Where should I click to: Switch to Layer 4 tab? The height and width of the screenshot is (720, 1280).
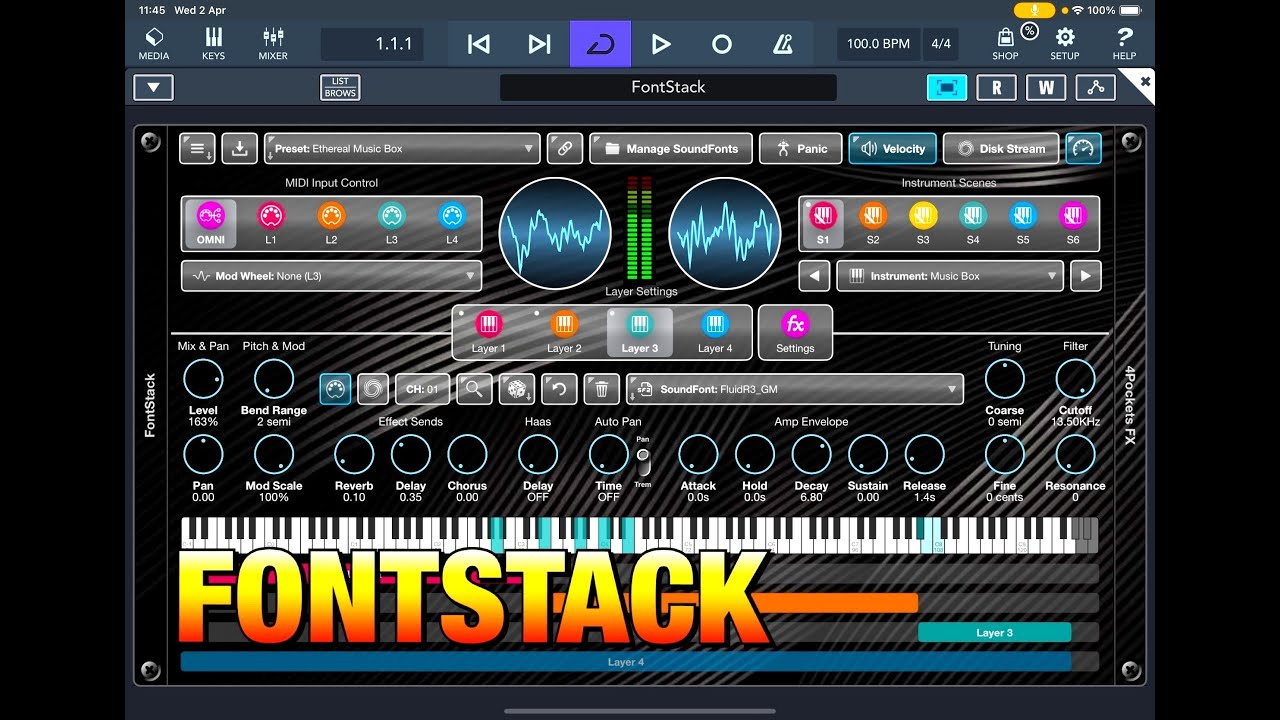click(x=715, y=332)
